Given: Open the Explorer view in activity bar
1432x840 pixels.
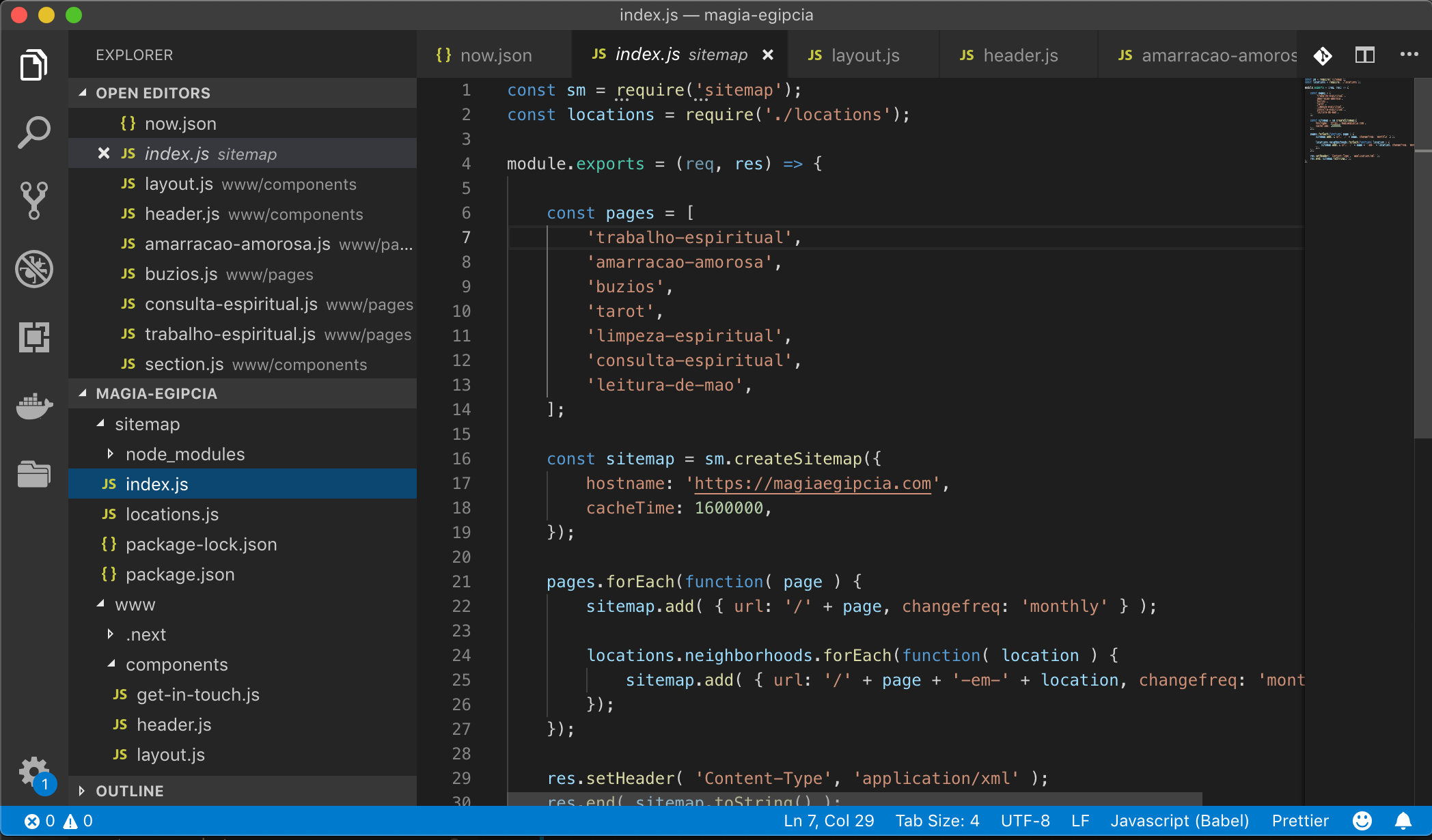Looking at the screenshot, I should pyautogui.click(x=33, y=65).
